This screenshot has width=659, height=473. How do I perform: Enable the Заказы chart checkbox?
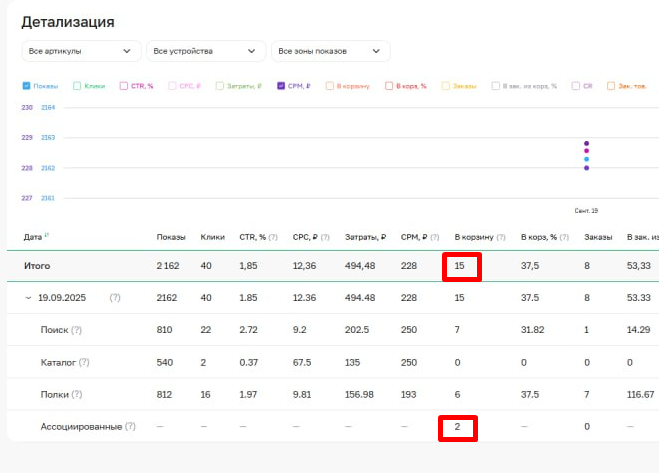[x=446, y=86]
